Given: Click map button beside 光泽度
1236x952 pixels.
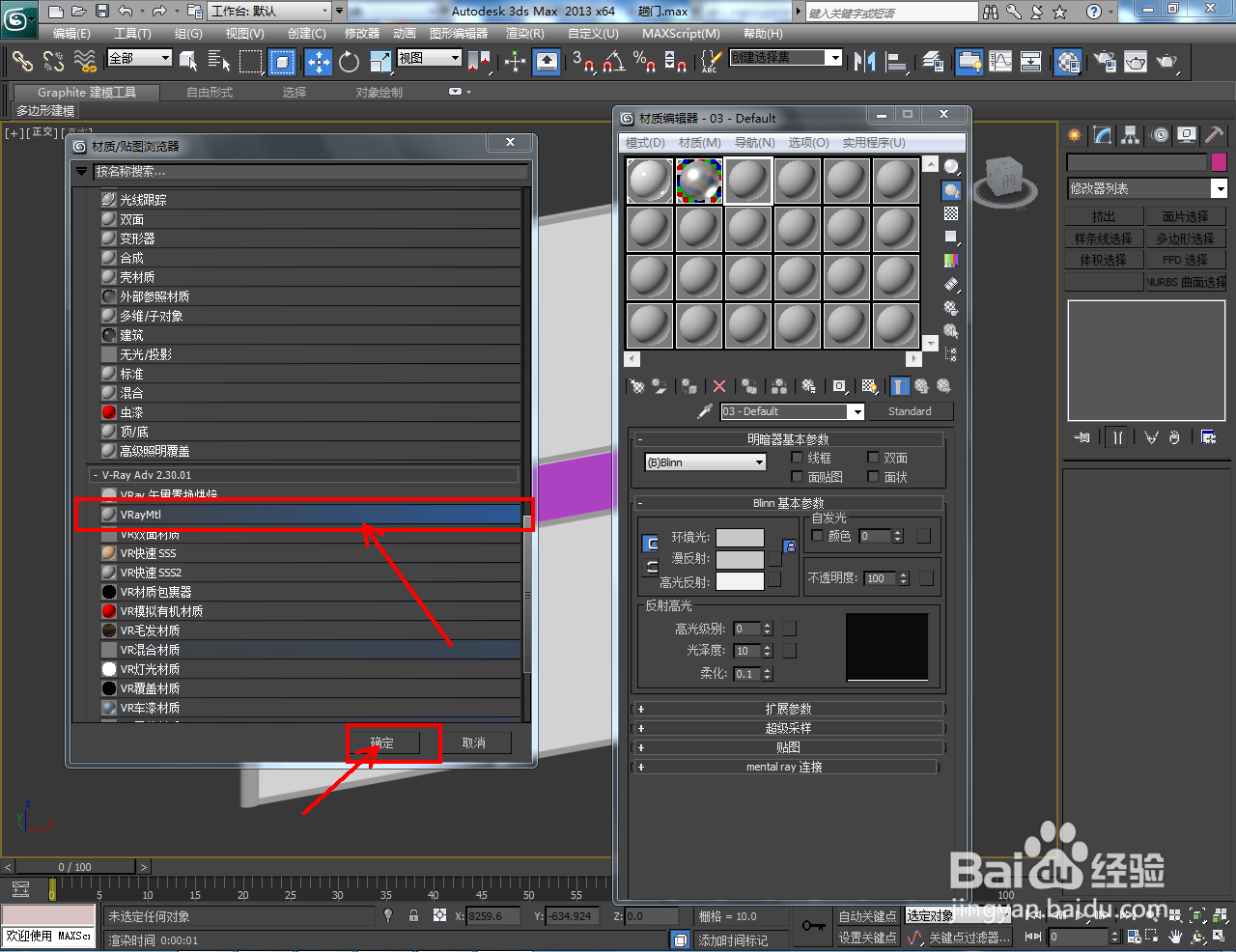Looking at the screenshot, I should pyautogui.click(x=790, y=651).
